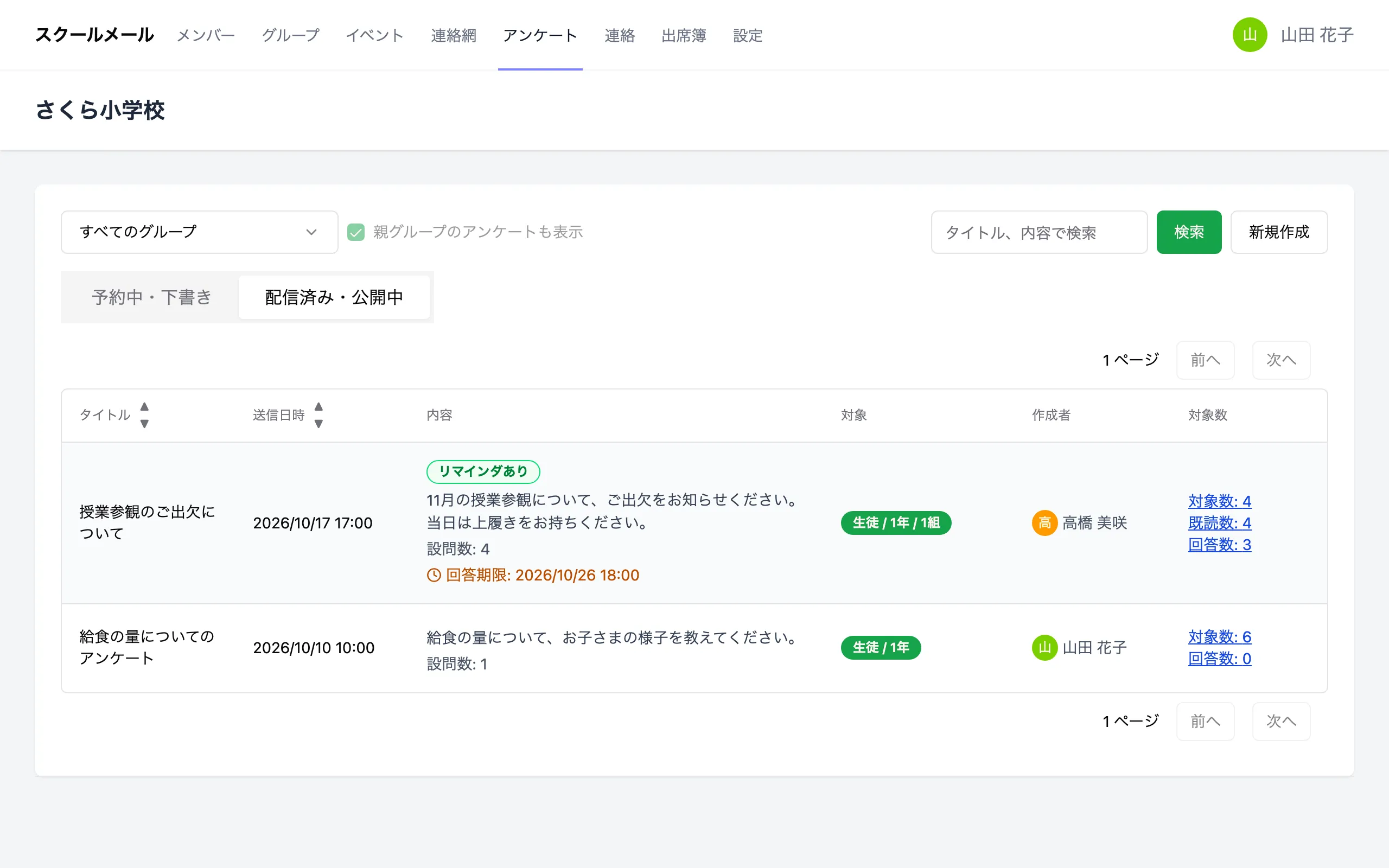Open 授業参観のご出欠について survey row
The image size is (1389, 868).
[694, 523]
